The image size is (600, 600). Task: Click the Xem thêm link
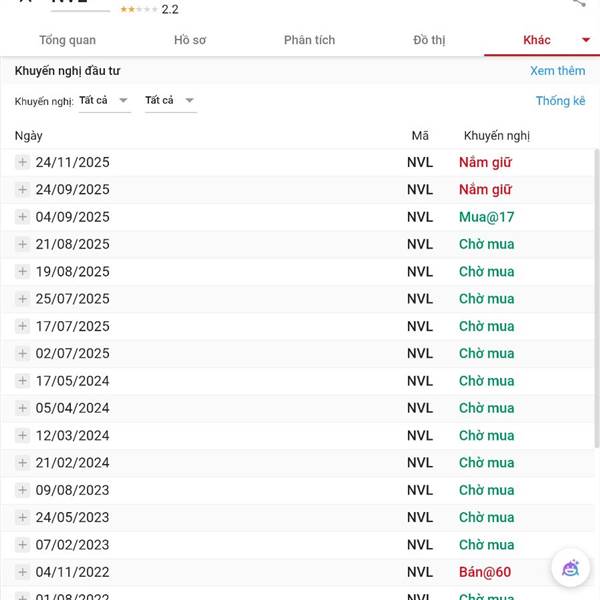557,71
